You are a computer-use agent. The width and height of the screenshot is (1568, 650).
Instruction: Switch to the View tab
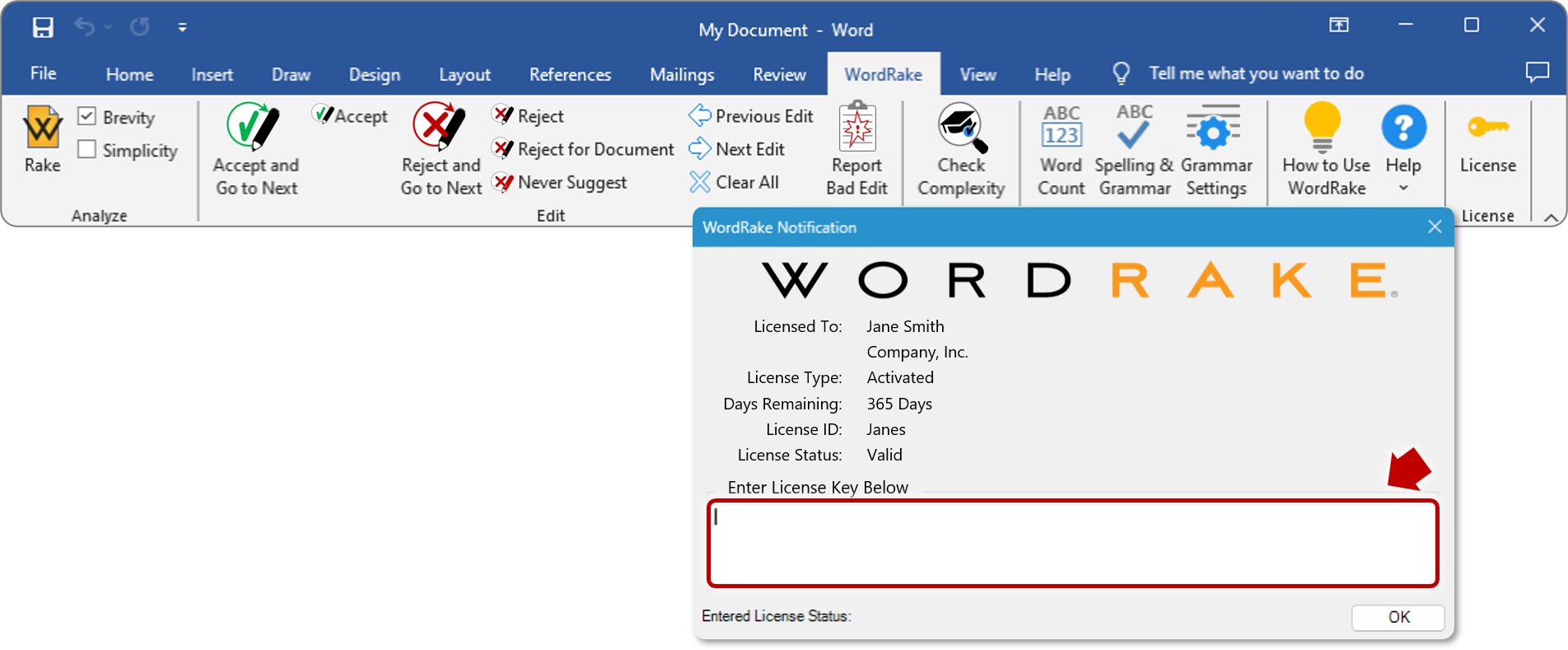(x=978, y=74)
